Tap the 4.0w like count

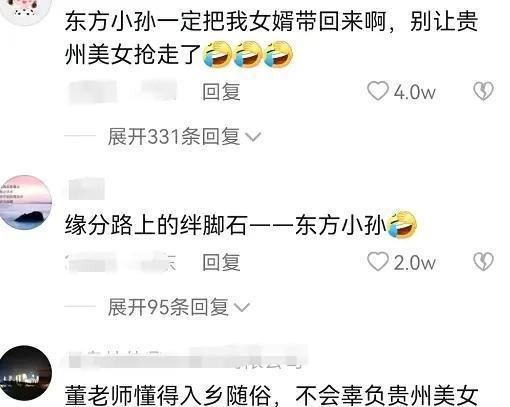click(414, 92)
